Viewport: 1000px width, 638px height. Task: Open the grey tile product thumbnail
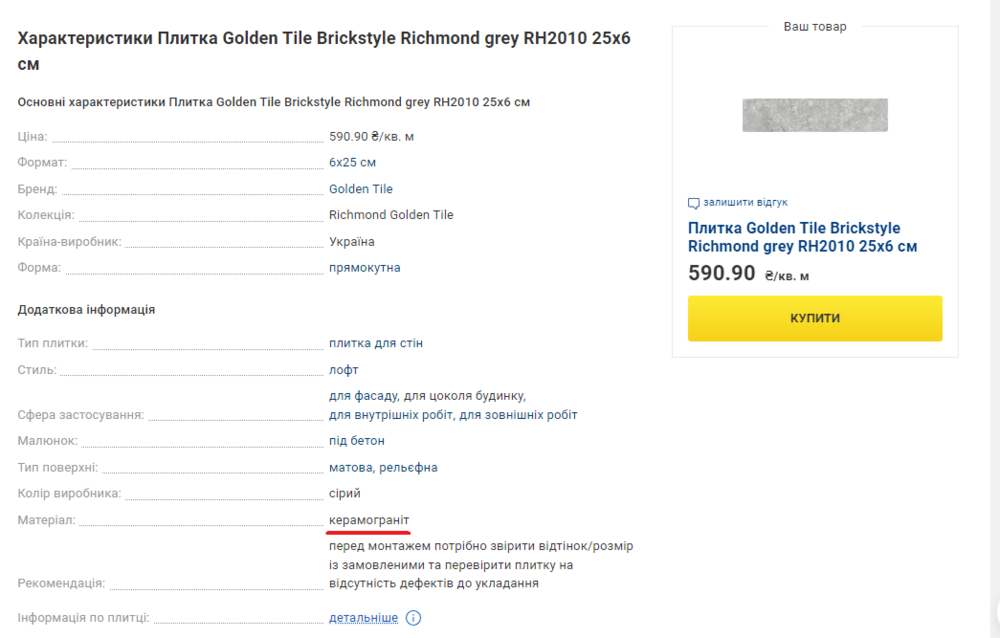[x=814, y=115]
